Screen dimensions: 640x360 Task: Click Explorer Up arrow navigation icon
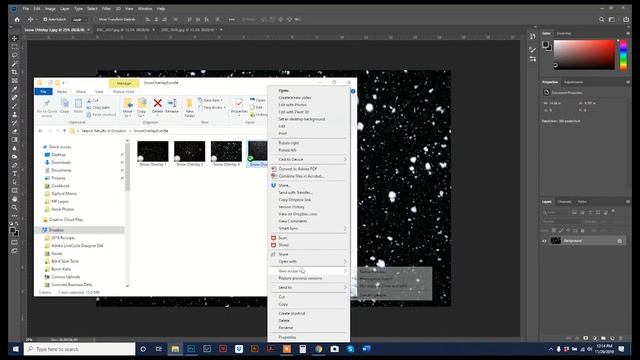[x=64, y=131]
